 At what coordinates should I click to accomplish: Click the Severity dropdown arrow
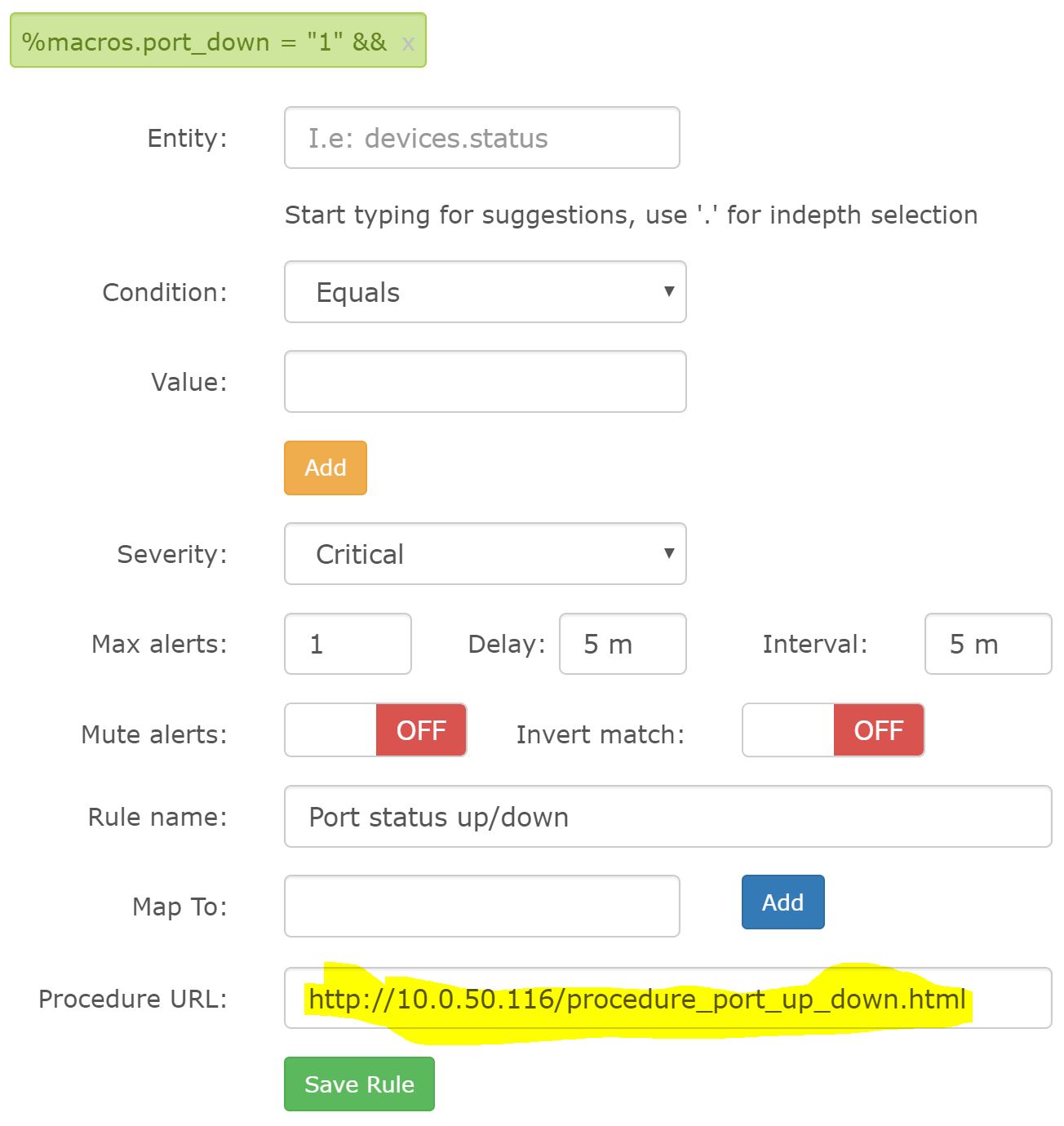(x=669, y=553)
